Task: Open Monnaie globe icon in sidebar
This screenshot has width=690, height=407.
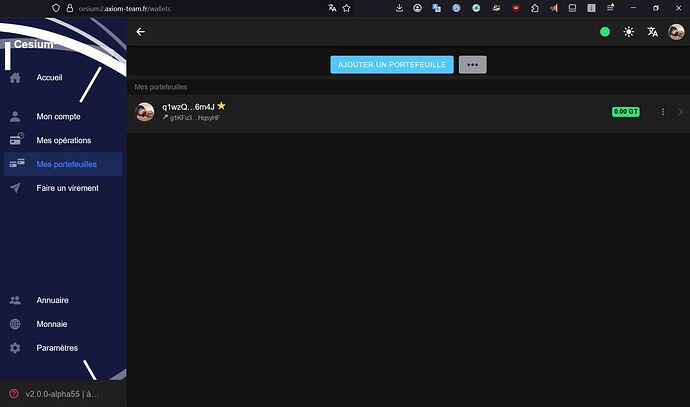Action: [16, 324]
